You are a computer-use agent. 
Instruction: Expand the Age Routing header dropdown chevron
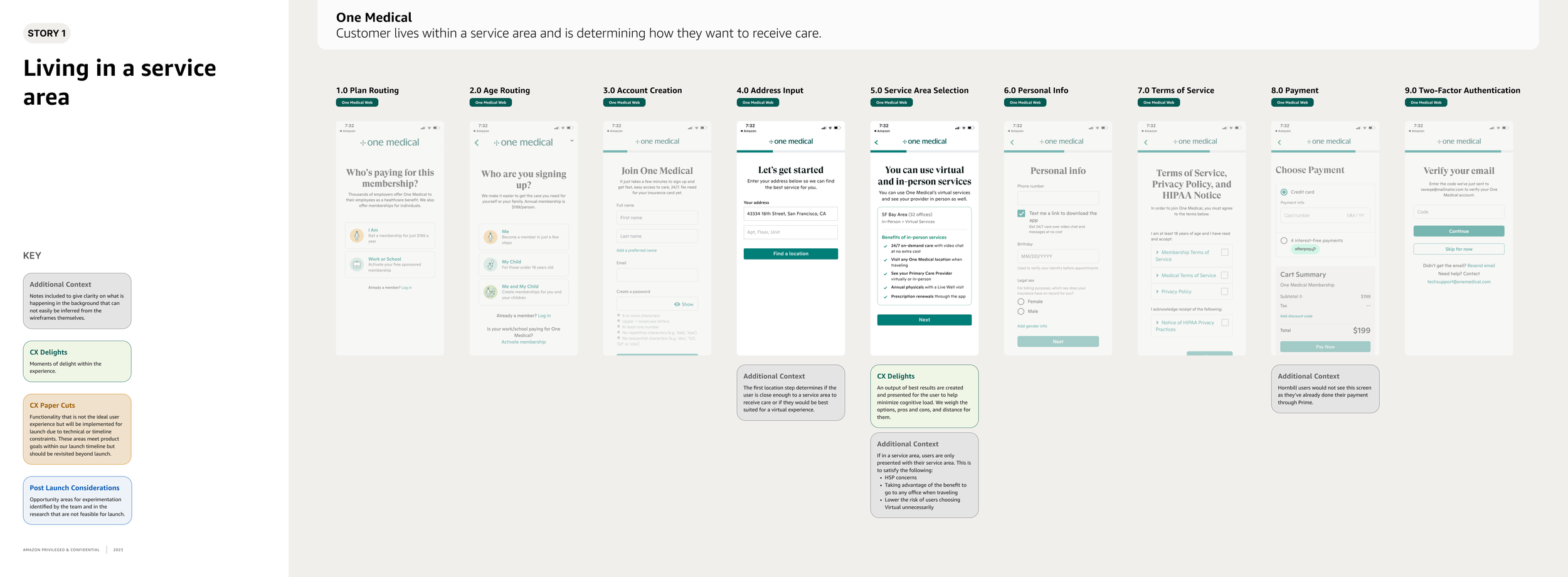(x=571, y=141)
